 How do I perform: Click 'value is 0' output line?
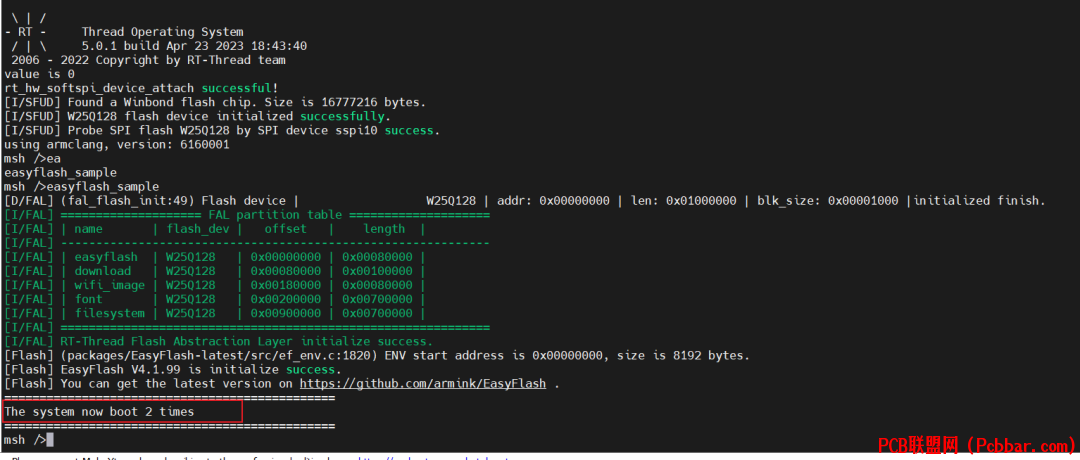(39, 74)
